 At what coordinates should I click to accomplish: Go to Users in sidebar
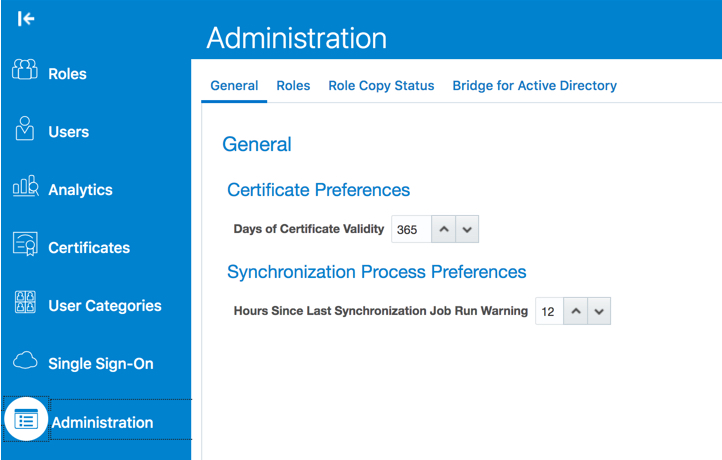68,132
